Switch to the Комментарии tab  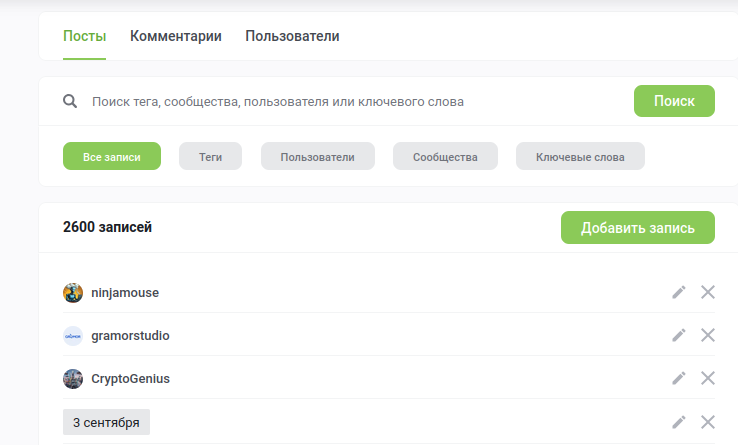click(x=176, y=36)
